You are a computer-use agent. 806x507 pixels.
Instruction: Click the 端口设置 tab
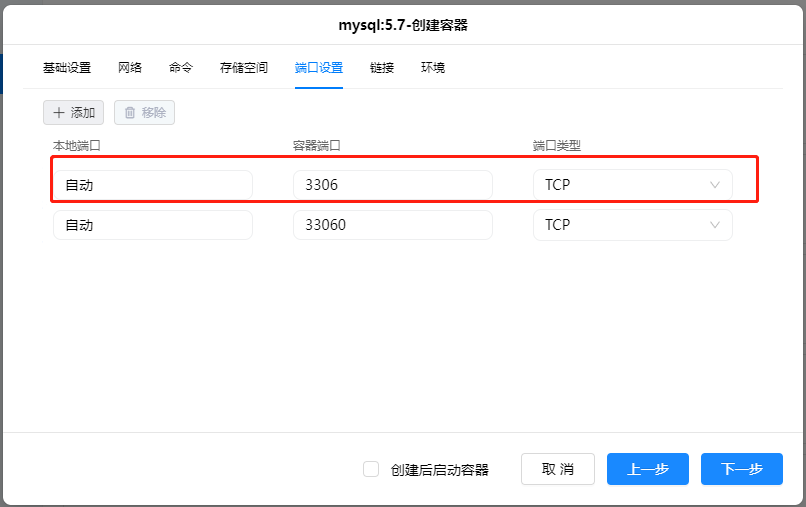tap(319, 68)
